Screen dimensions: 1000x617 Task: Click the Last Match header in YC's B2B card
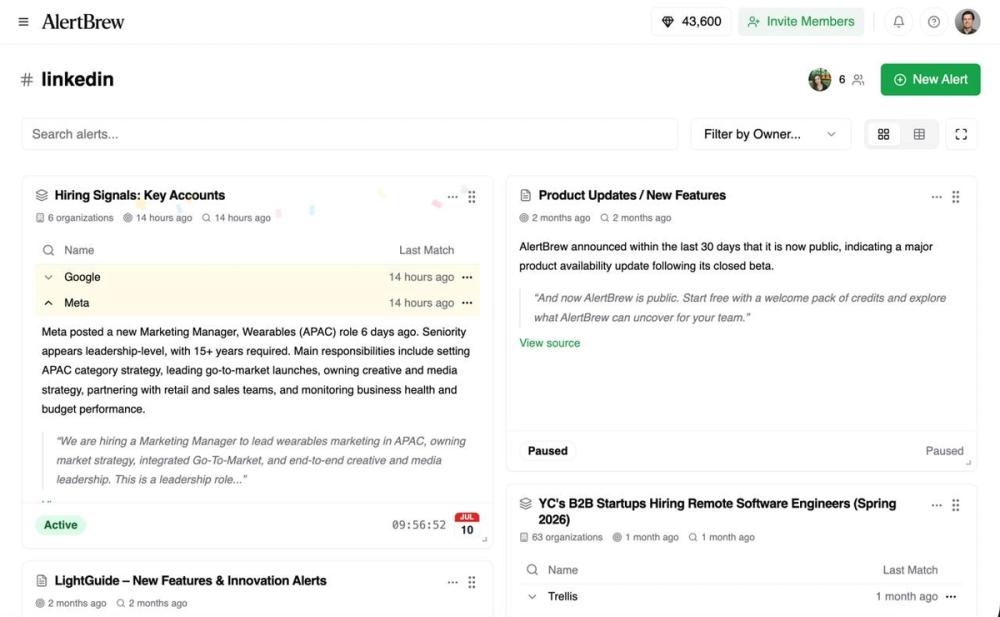point(910,570)
